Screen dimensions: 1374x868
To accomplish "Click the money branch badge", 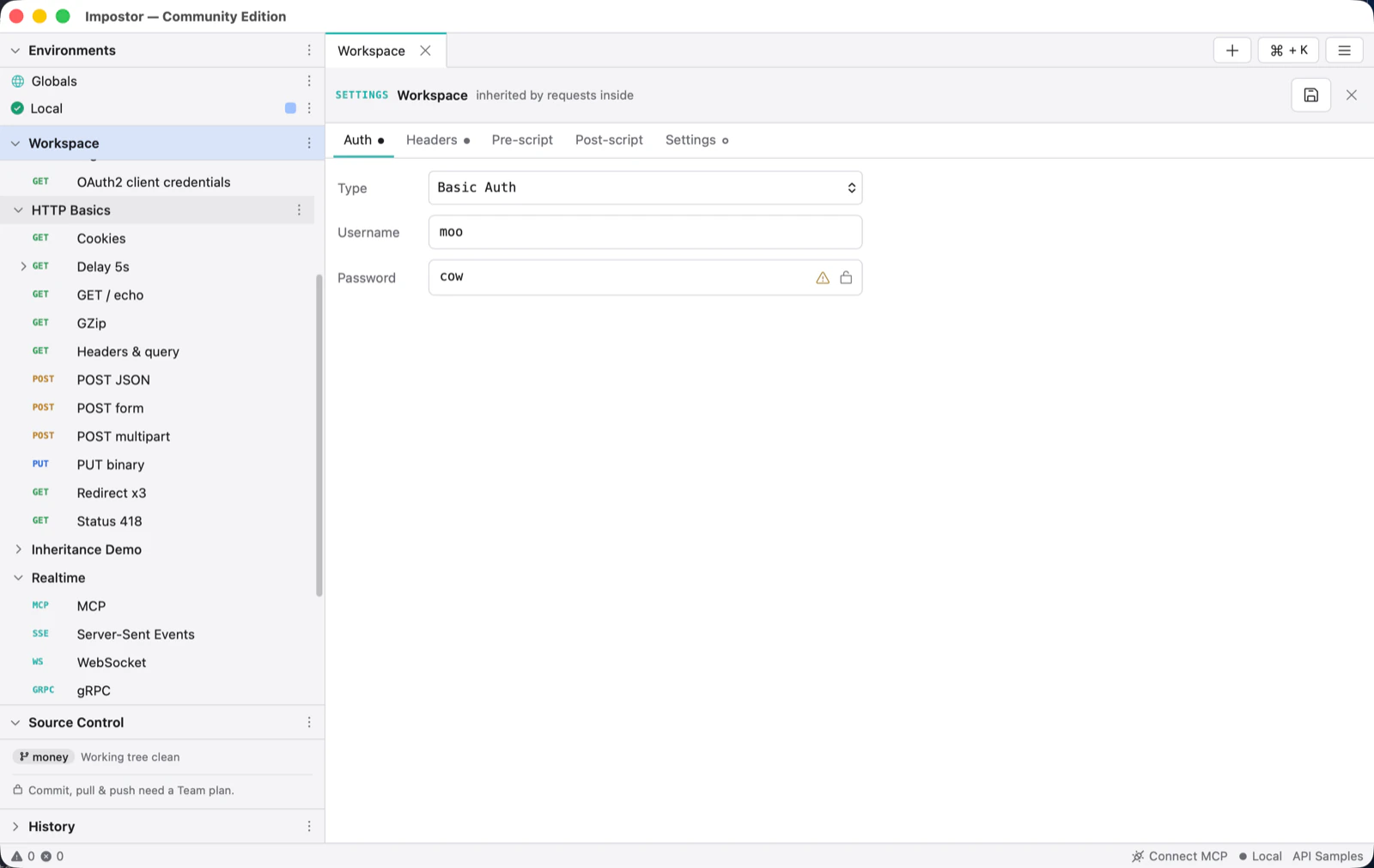I will [x=43, y=757].
